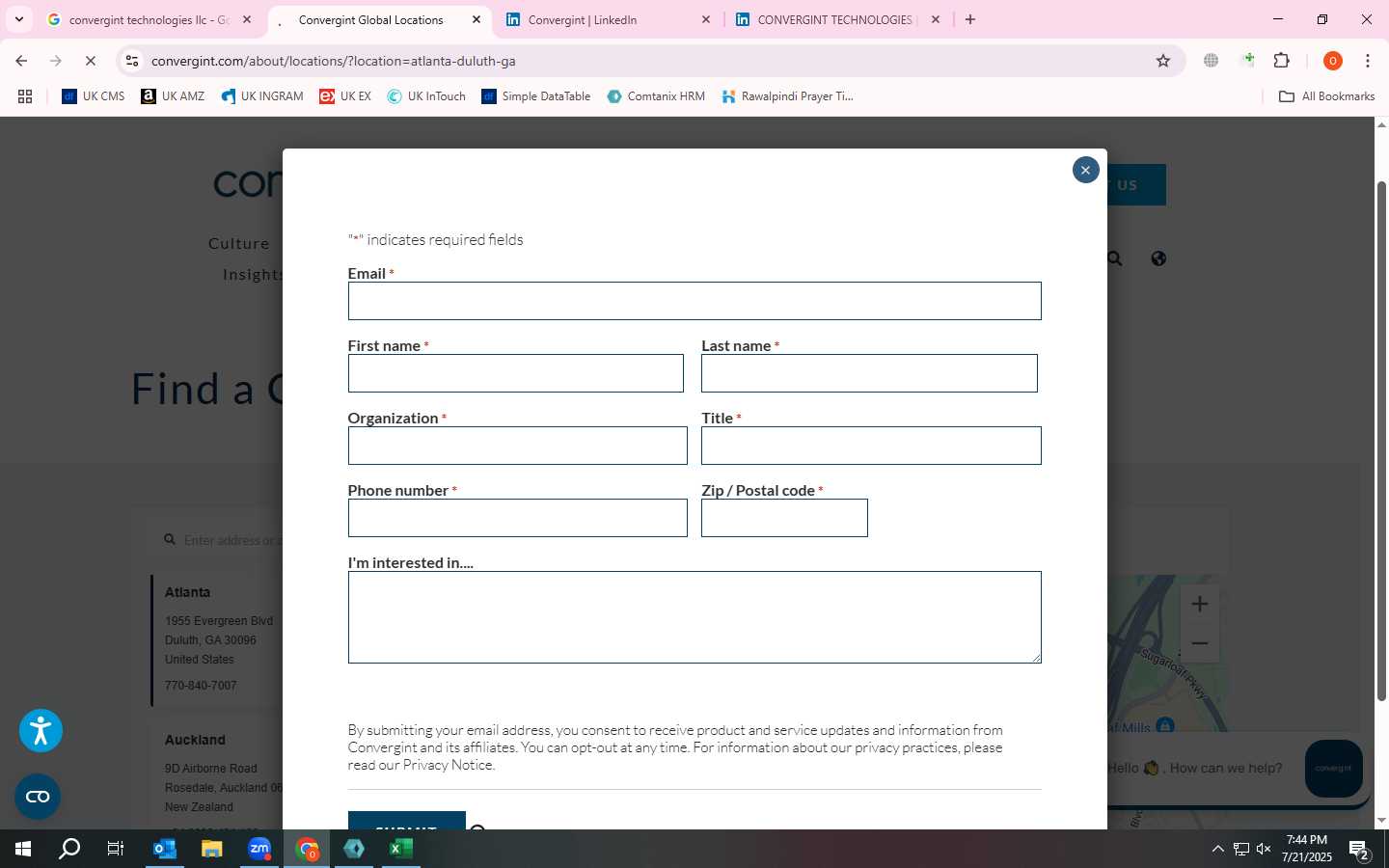Stop loading the page
The width and height of the screenshot is (1389, 868).
pyautogui.click(x=91, y=61)
